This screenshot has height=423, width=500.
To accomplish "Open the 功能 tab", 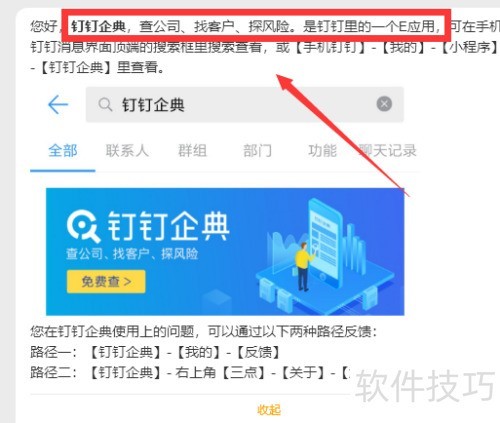I will point(322,151).
